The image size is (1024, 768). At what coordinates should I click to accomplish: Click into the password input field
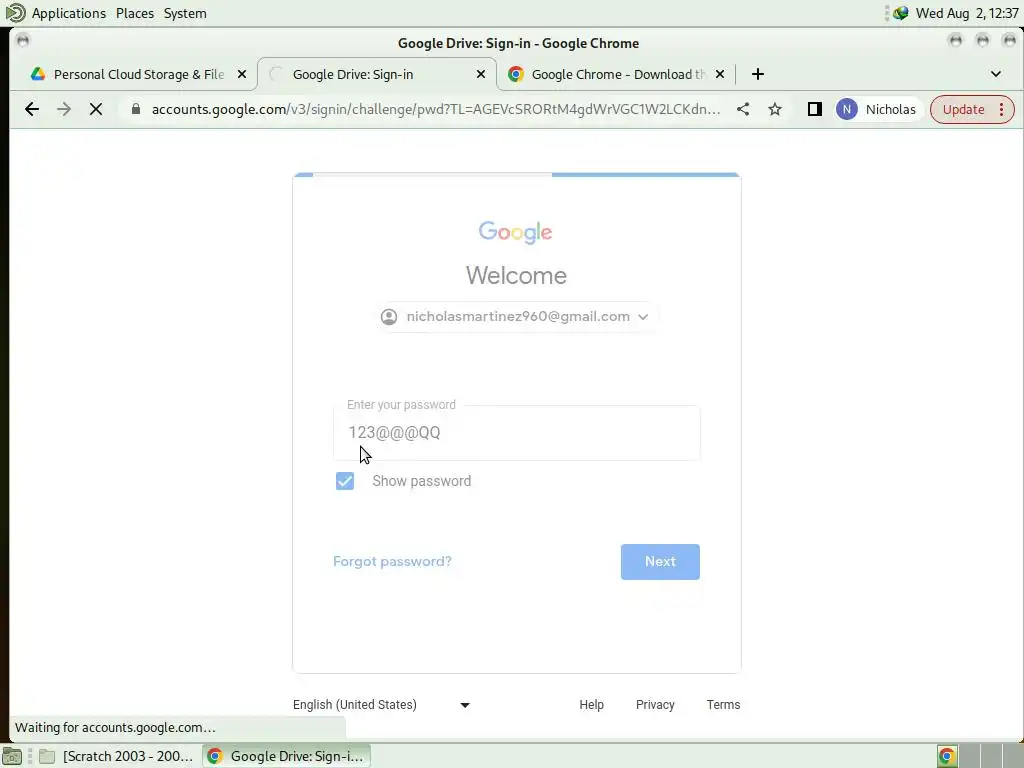517,433
